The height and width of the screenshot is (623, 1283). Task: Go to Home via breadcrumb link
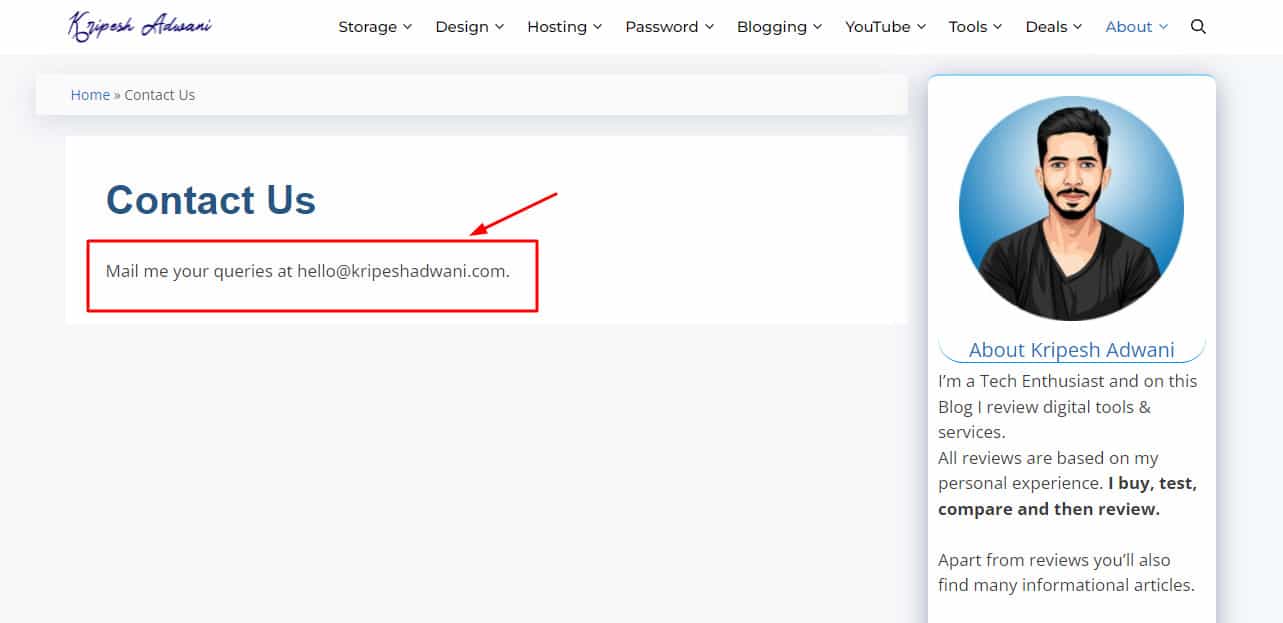[90, 95]
